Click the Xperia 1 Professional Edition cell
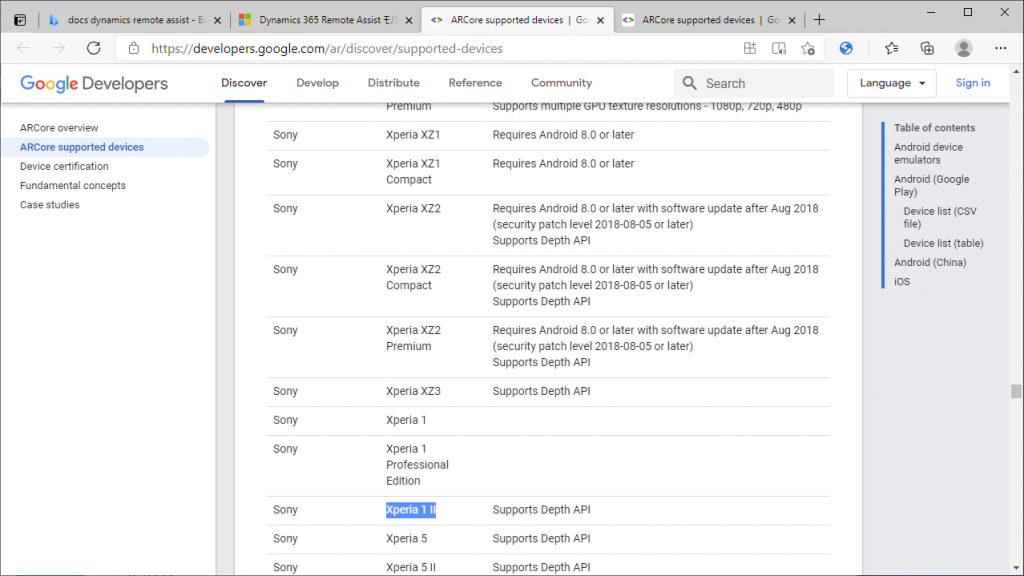Screen dimensions: 1024x576 (417, 465)
